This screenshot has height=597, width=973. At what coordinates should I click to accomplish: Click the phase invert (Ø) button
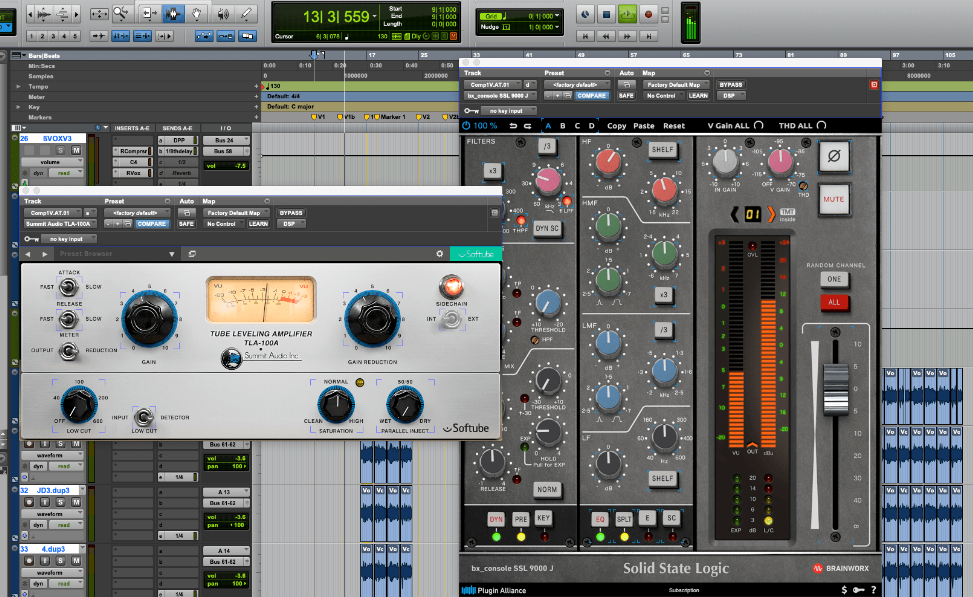tap(833, 157)
